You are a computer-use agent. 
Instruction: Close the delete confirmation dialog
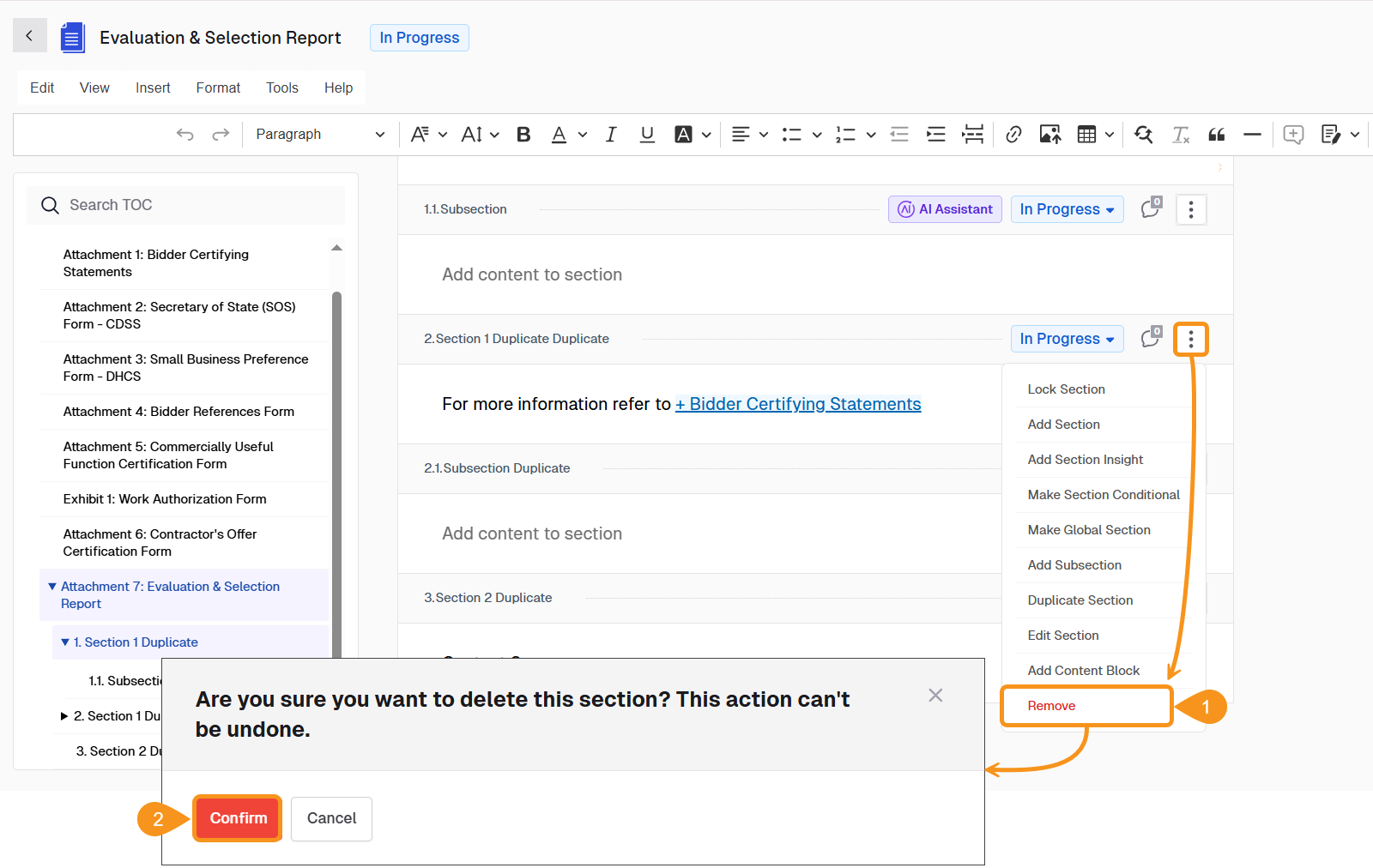click(x=935, y=696)
